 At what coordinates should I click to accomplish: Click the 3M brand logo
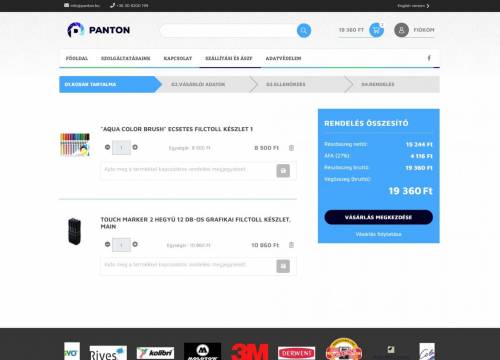pos(249,352)
